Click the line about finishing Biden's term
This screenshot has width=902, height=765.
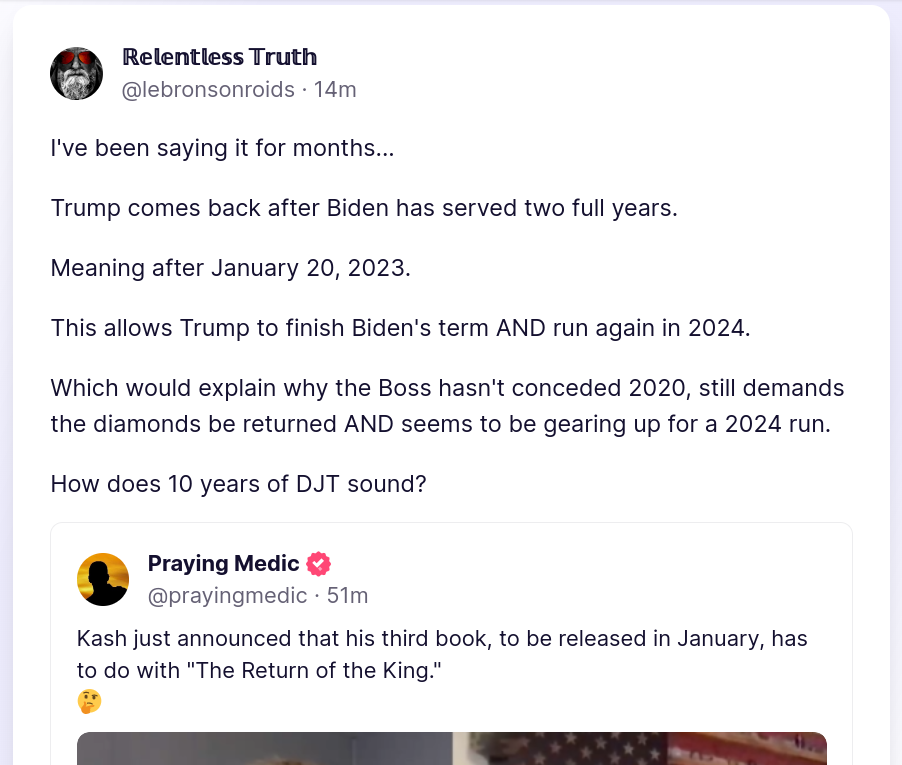tap(400, 327)
